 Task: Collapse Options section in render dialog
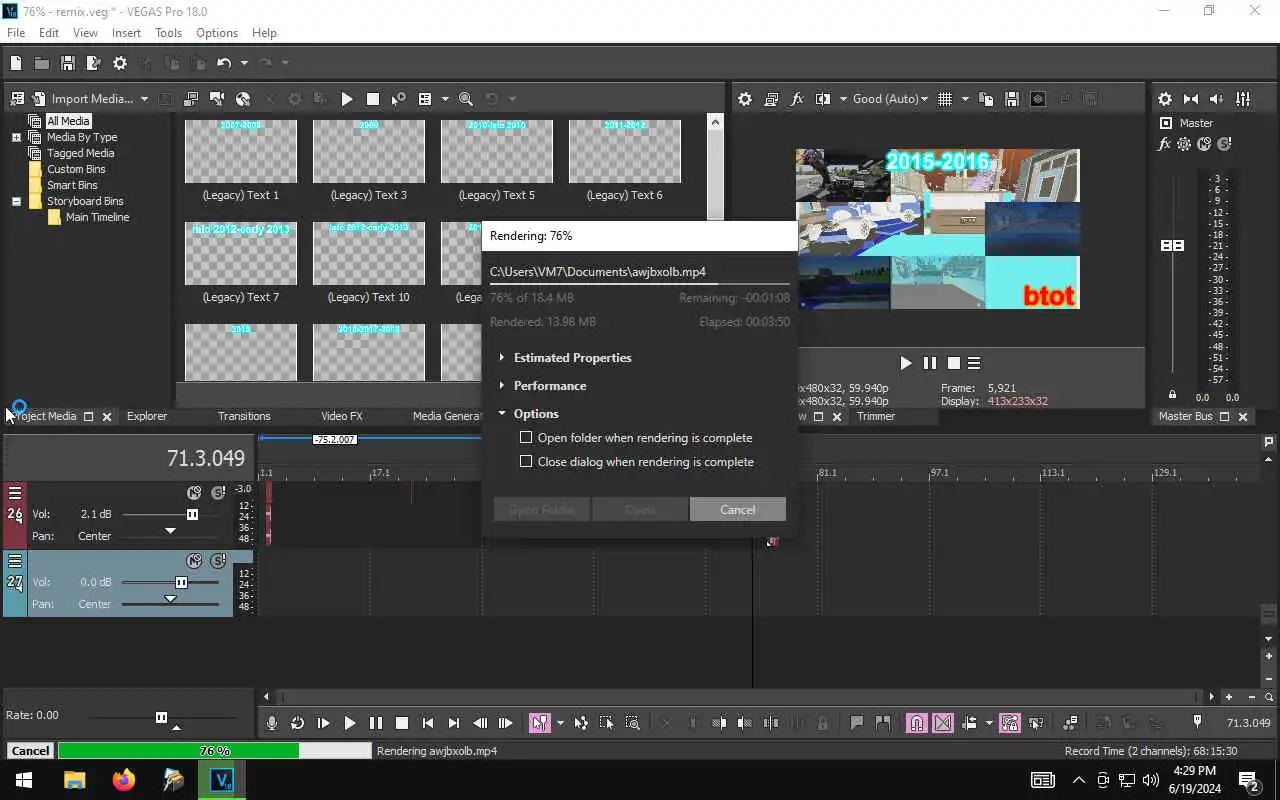tap(502, 414)
